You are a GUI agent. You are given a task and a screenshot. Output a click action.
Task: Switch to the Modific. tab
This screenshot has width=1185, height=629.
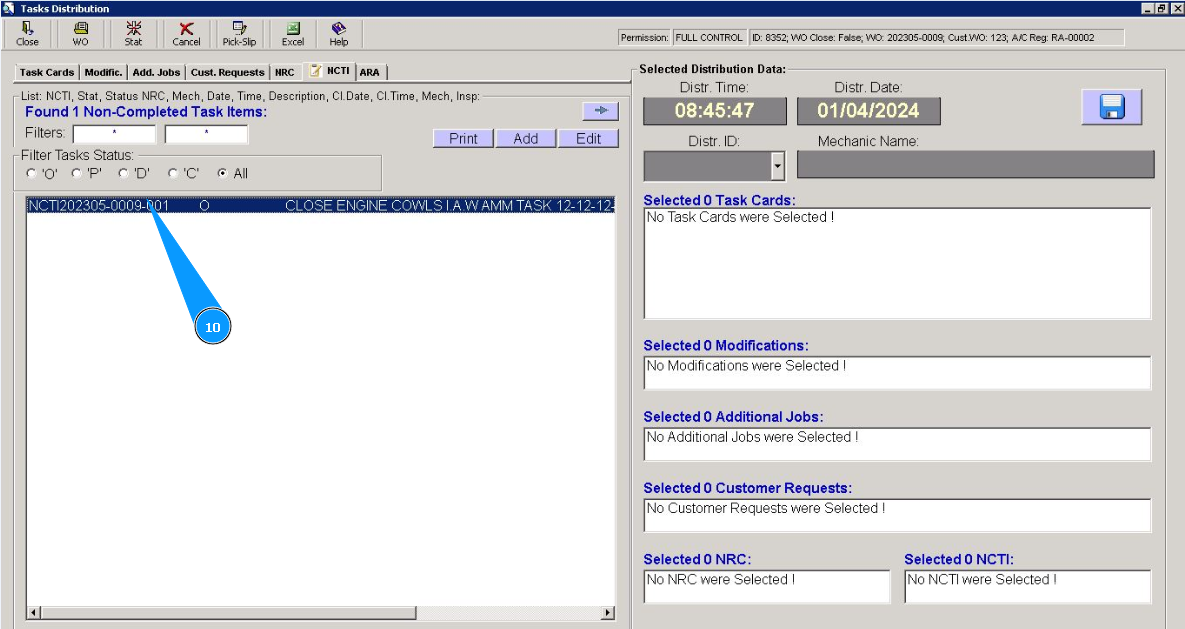tap(104, 73)
